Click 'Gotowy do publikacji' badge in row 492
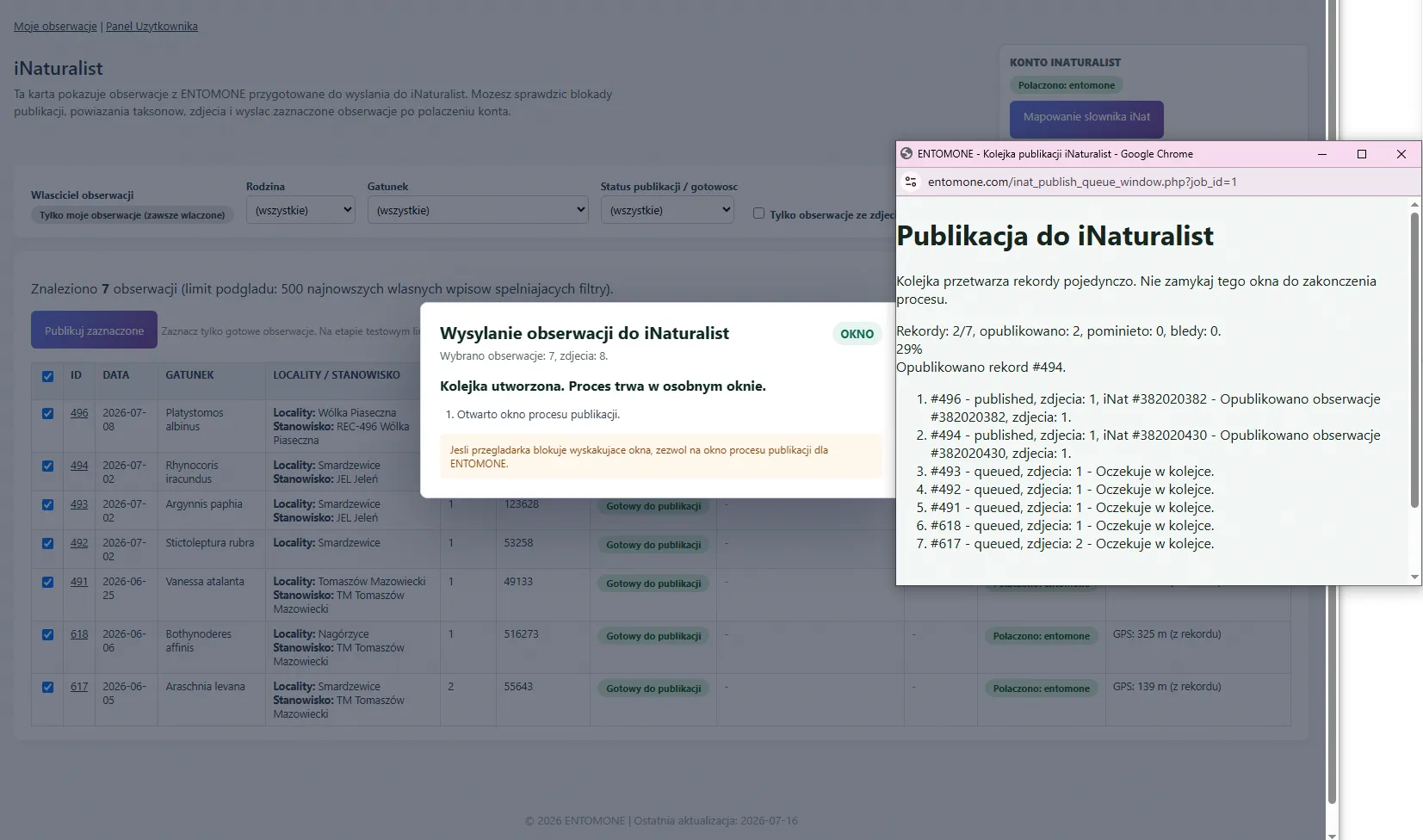 (653, 545)
